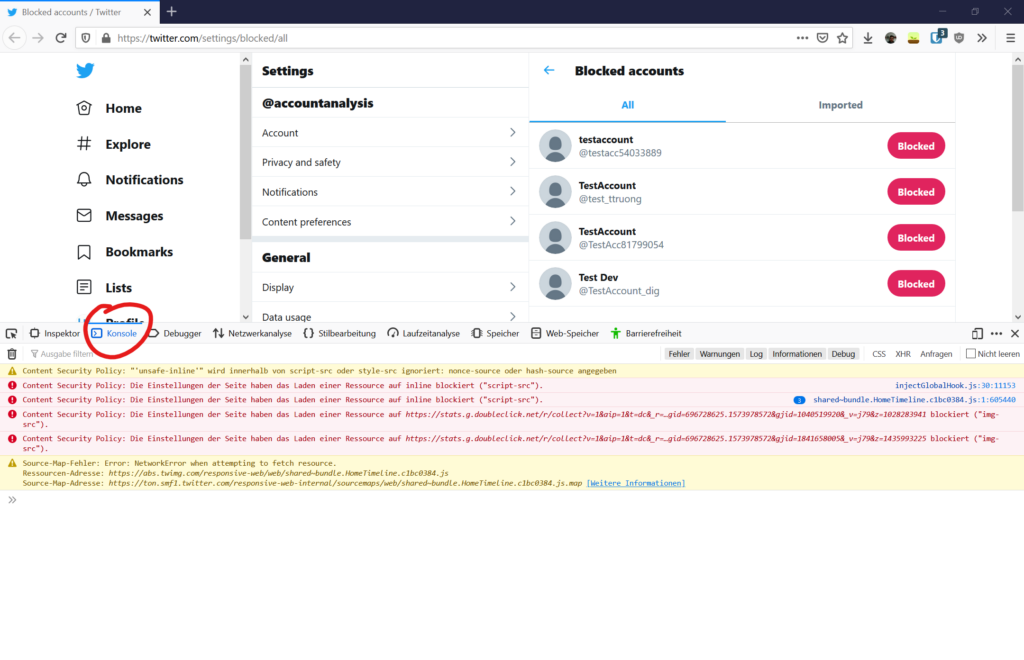The height and width of the screenshot is (660, 1024).
Task: Toggle Informationen console filter
Action: [x=797, y=354]
